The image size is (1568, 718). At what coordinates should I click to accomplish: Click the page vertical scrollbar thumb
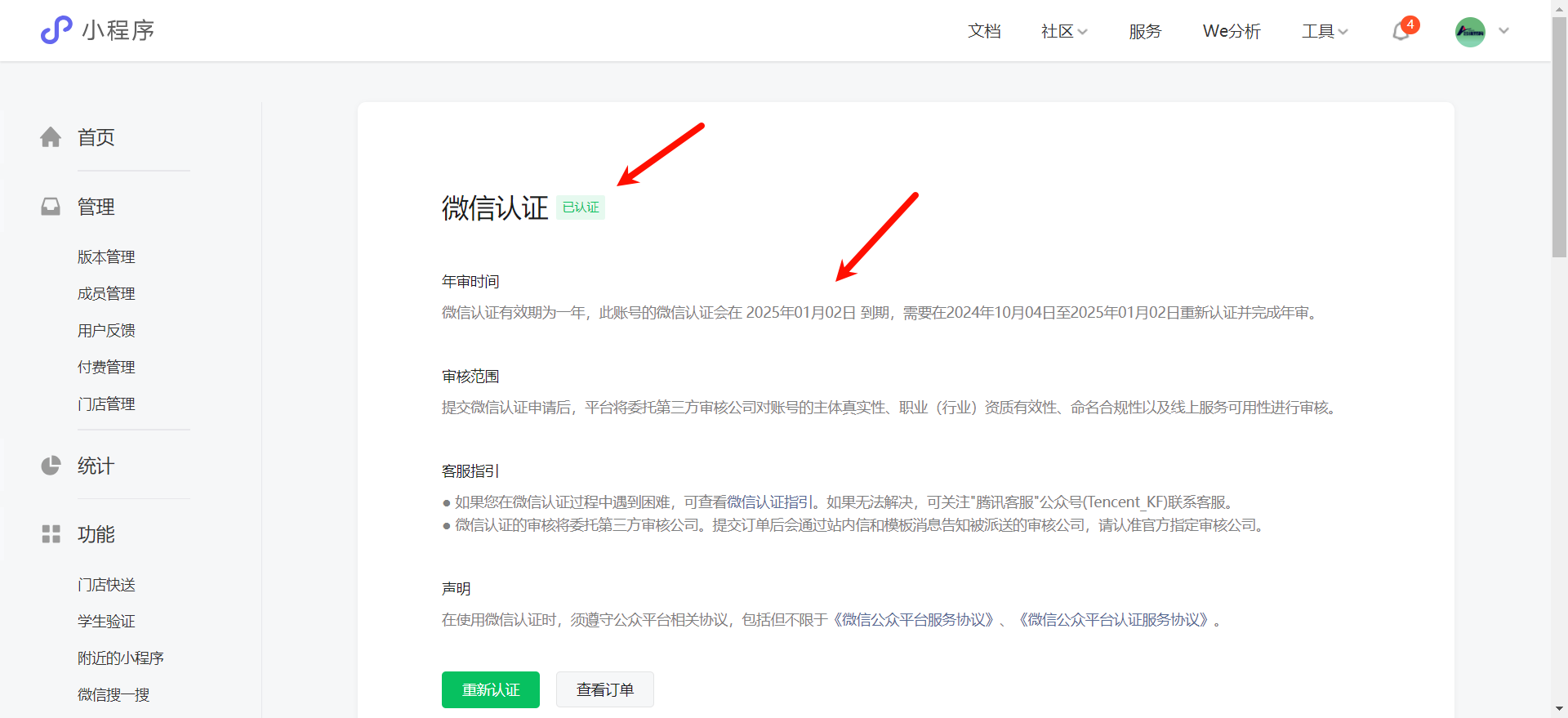(1560, 137)
